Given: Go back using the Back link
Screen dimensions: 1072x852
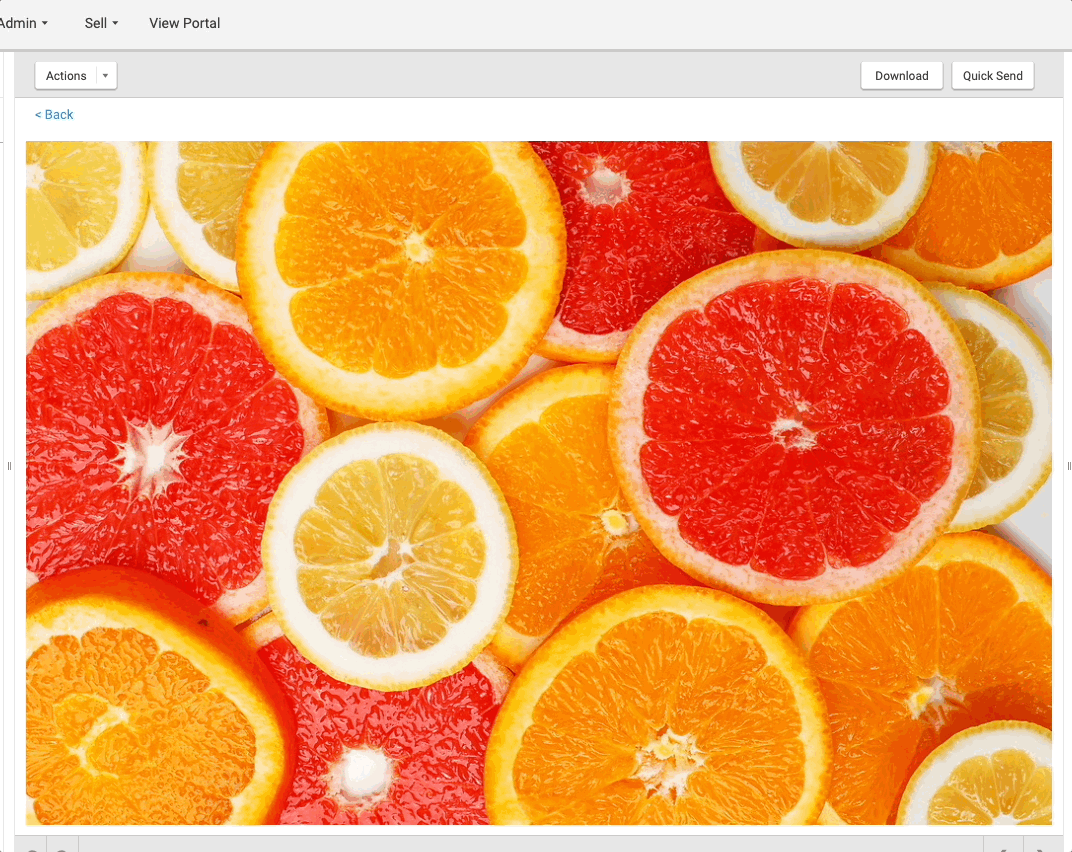Looking at the screenshot, I should point(54,115).
